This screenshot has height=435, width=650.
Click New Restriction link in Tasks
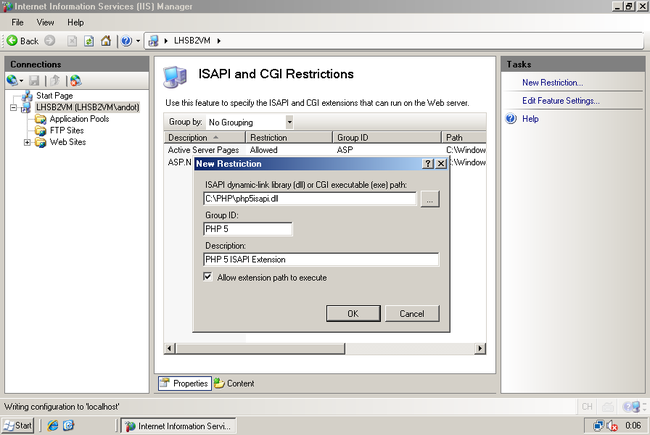tap(553, 83)
